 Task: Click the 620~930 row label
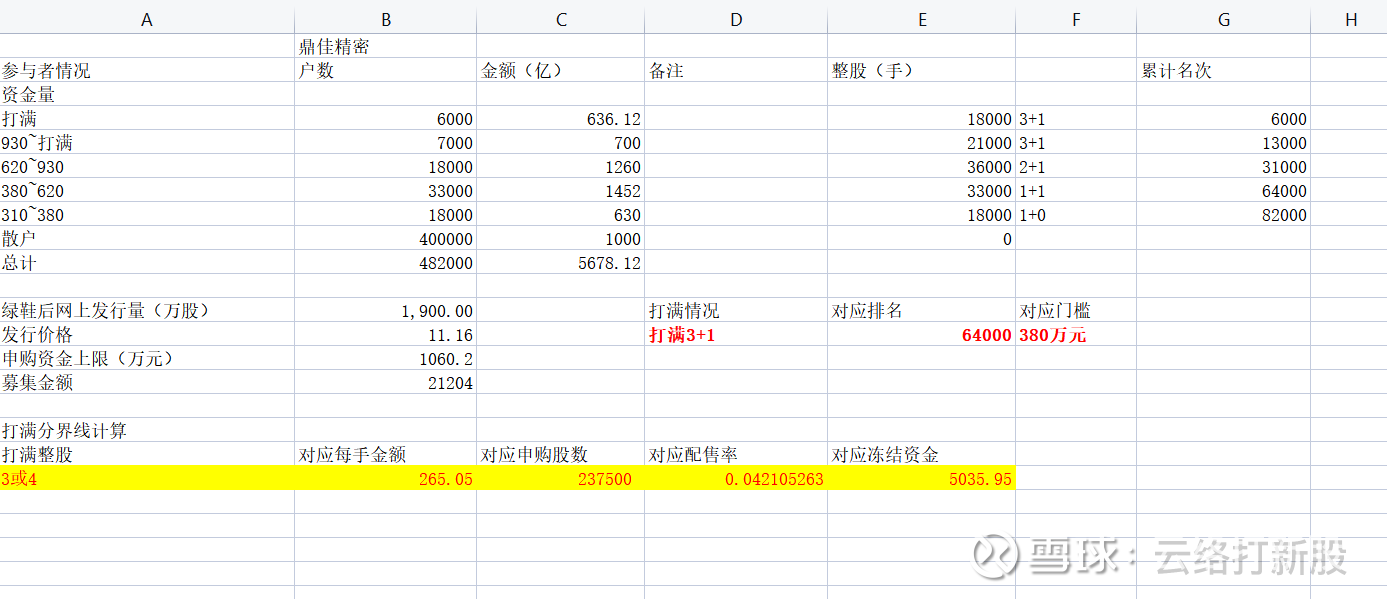pyautogui.click(x=147, y=166)
